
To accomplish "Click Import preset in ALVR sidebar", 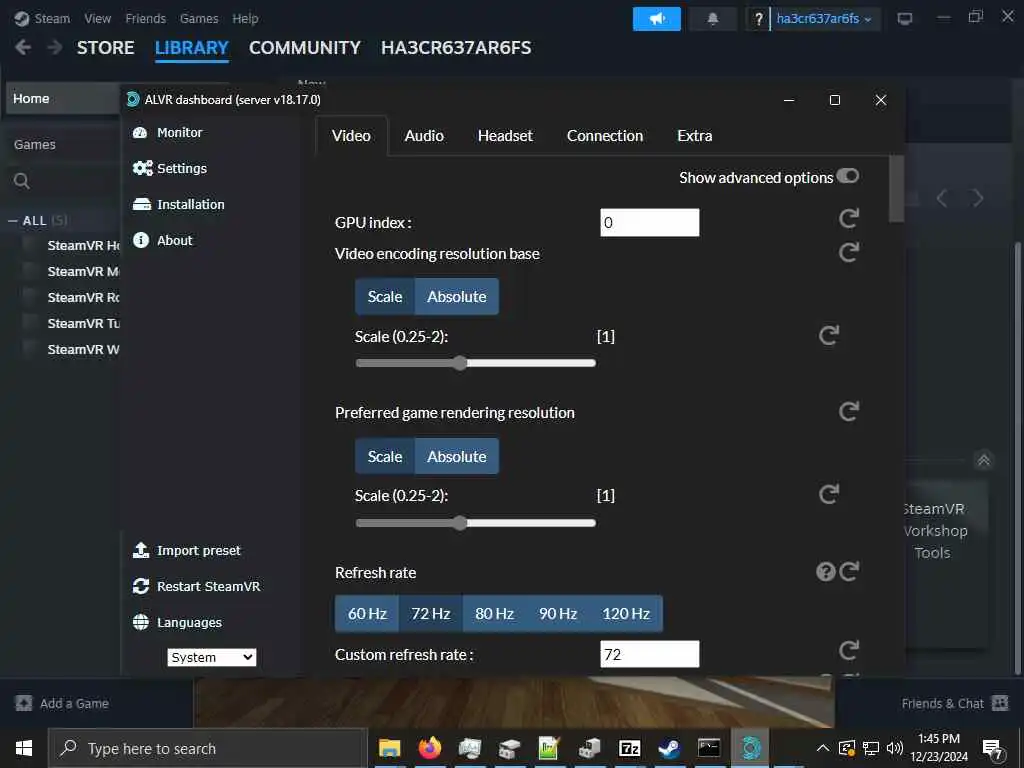I will pos(187,551).
